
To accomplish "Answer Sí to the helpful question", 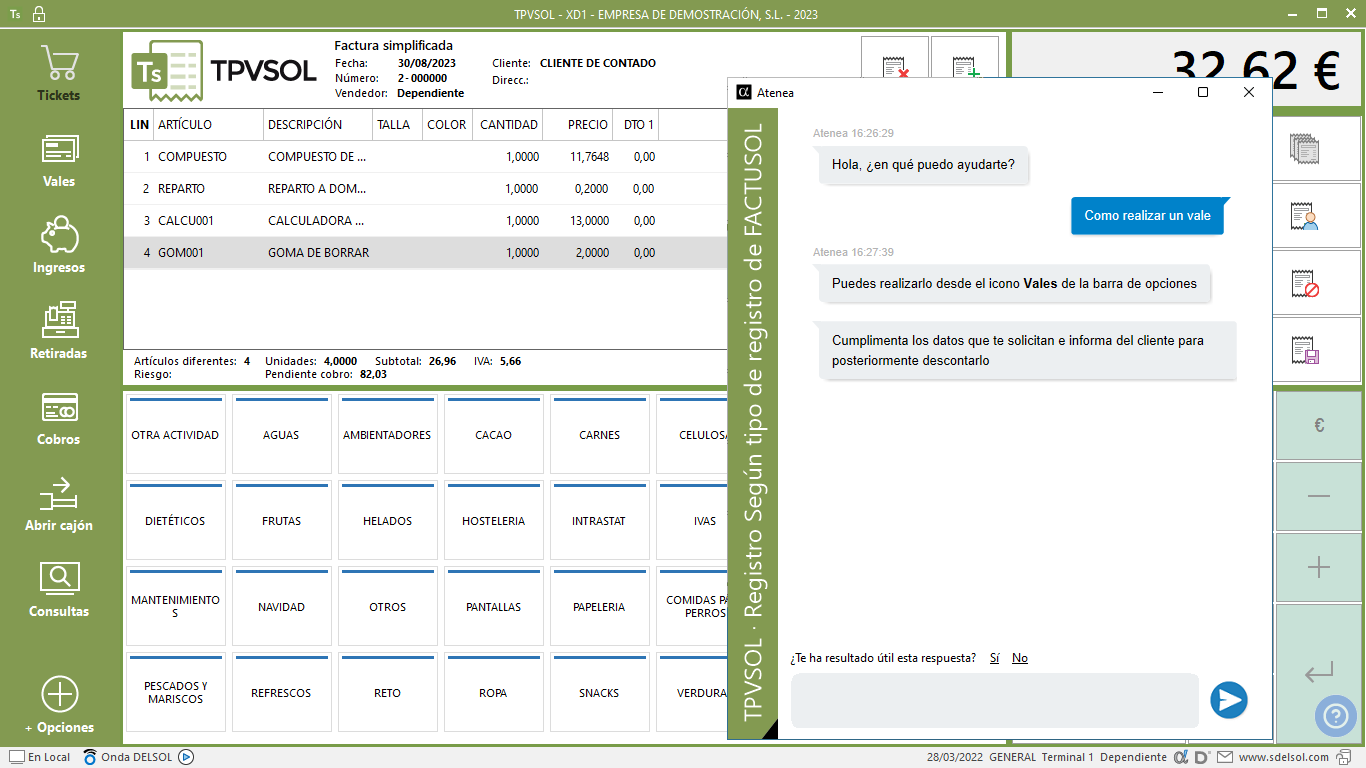I will [x=994, y=658].
